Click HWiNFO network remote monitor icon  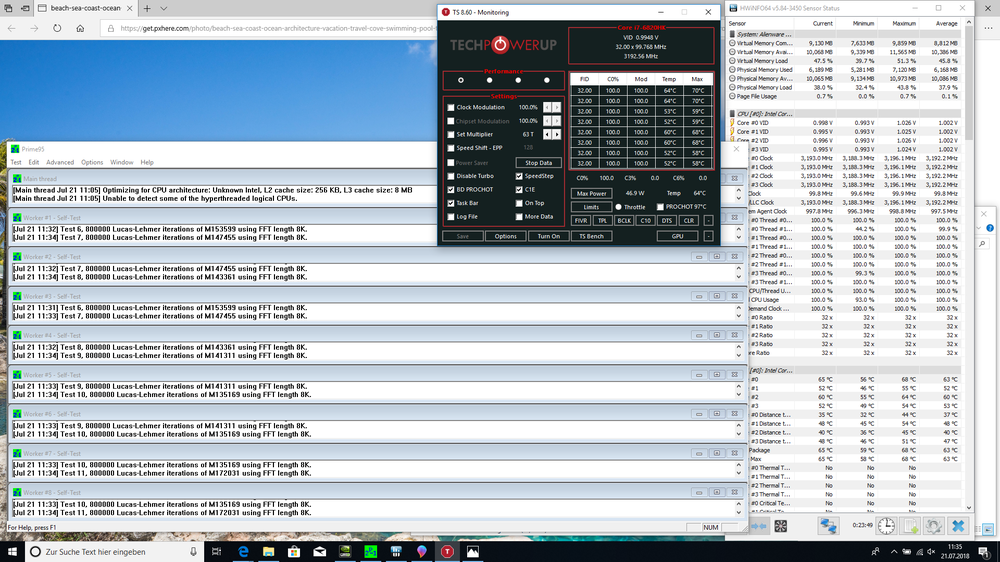tap(829, 525)
